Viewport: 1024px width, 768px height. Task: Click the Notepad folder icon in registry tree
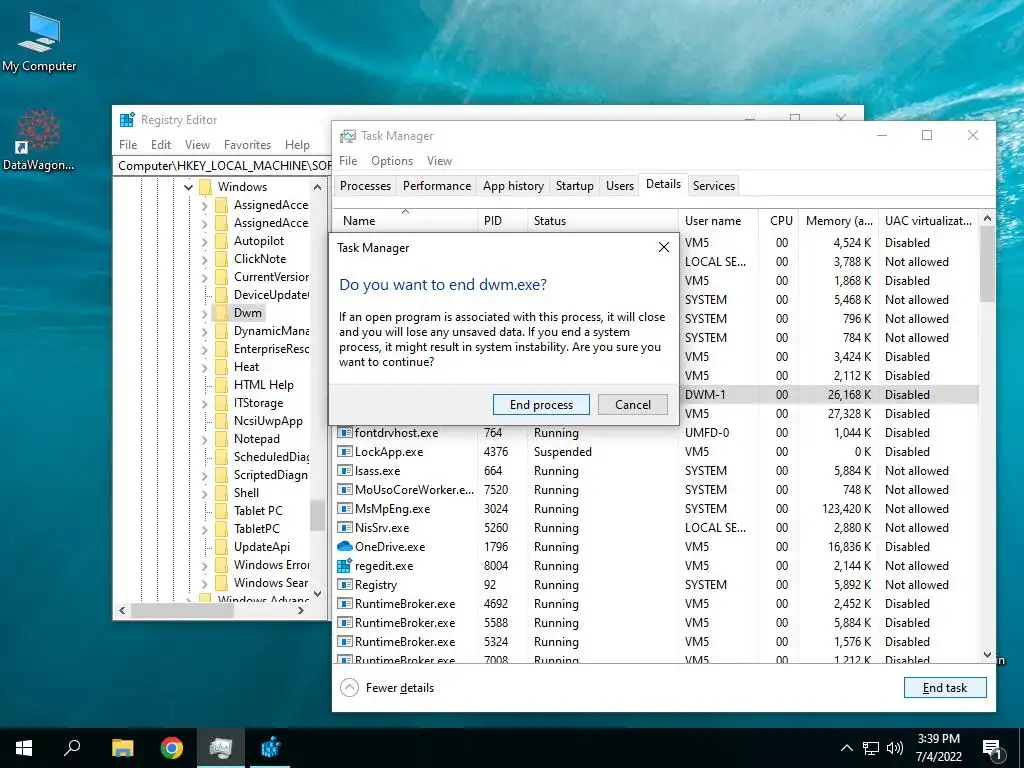click(222, 439)
